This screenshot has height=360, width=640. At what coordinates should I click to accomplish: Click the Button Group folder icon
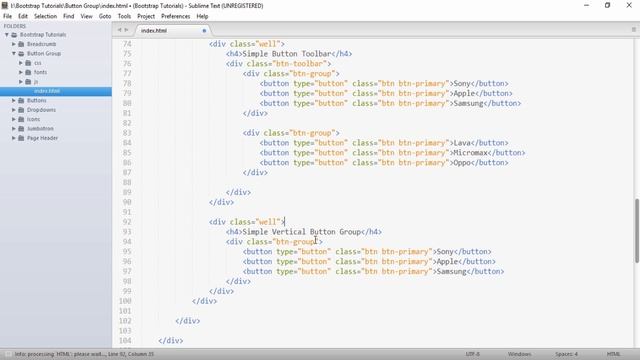coord(21,53)
